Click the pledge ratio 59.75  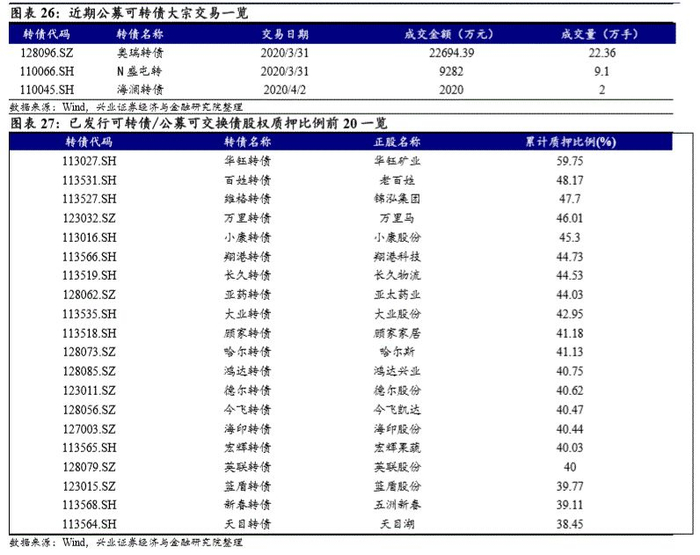[x=570, y=161]
